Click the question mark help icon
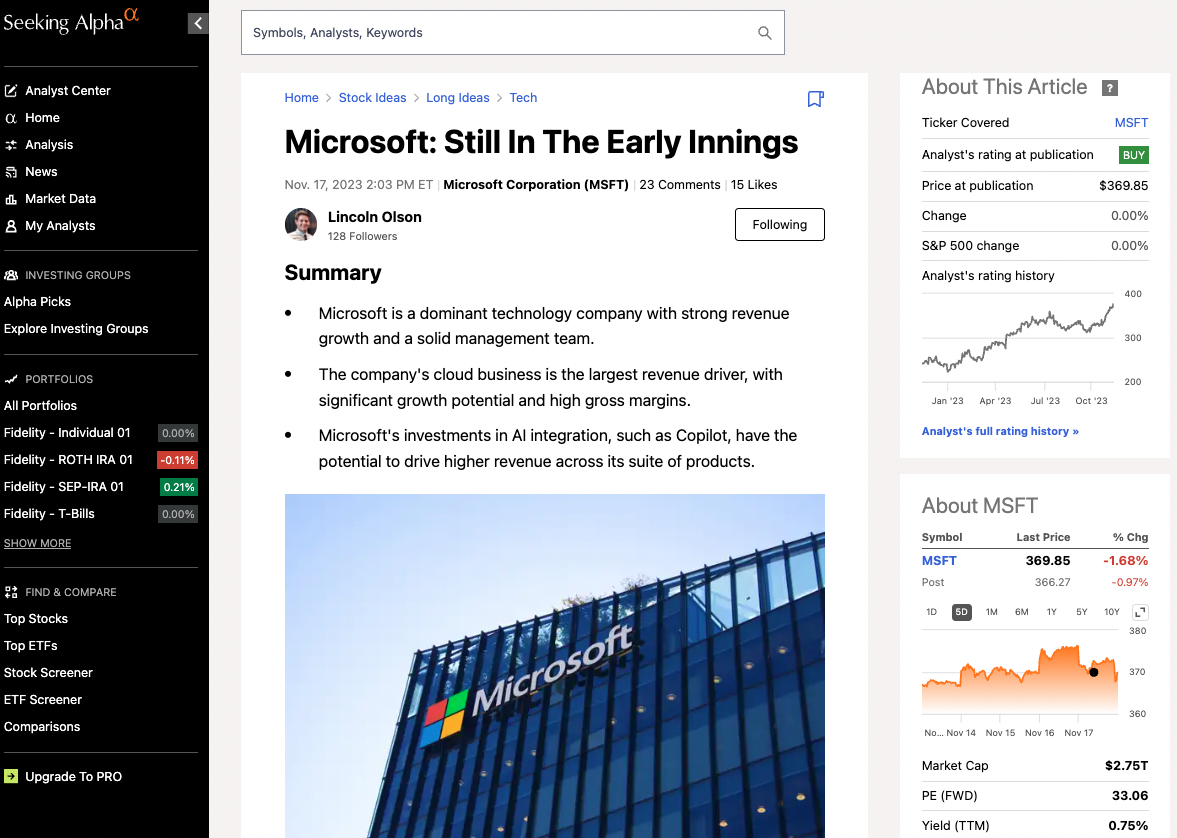This screenshot has width=1177, height=838. (1109, 88)
